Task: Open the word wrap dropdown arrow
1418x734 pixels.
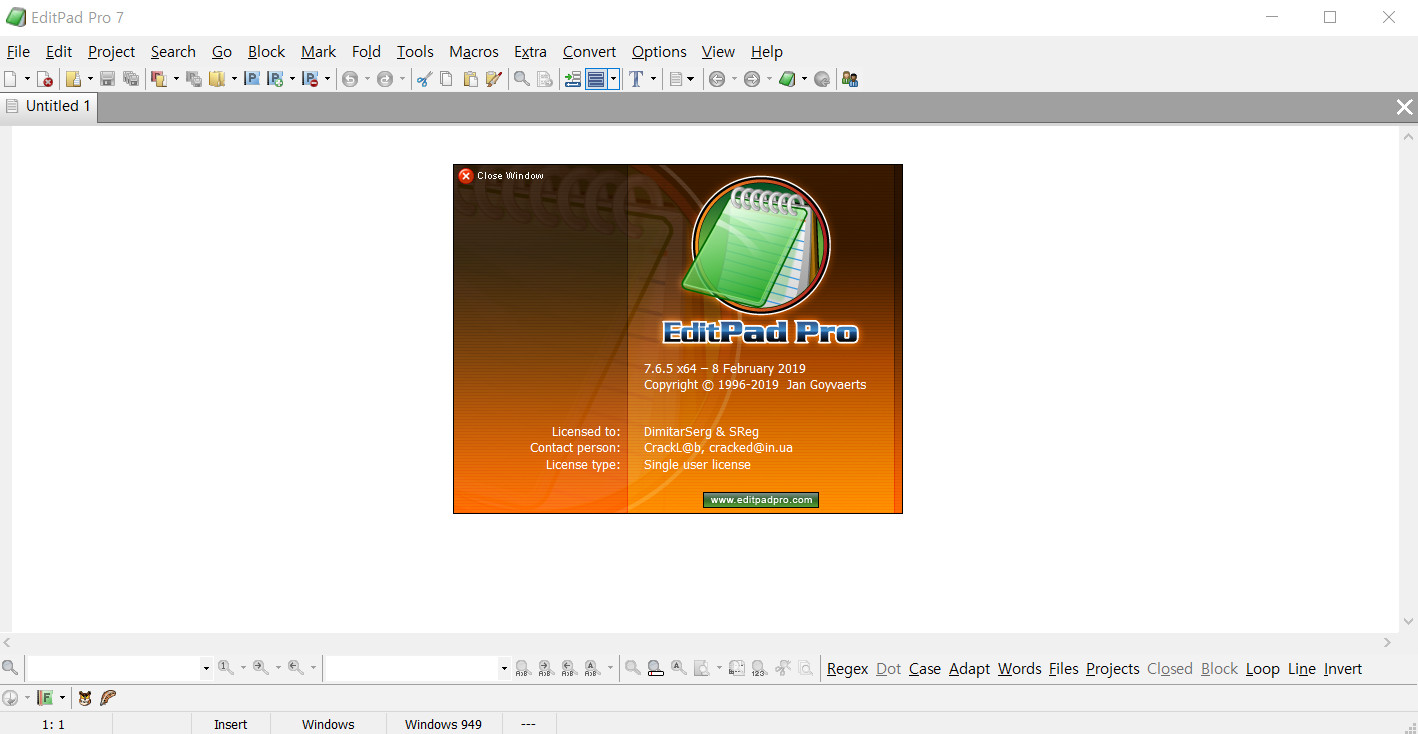Action: click(x=613, y=79)
